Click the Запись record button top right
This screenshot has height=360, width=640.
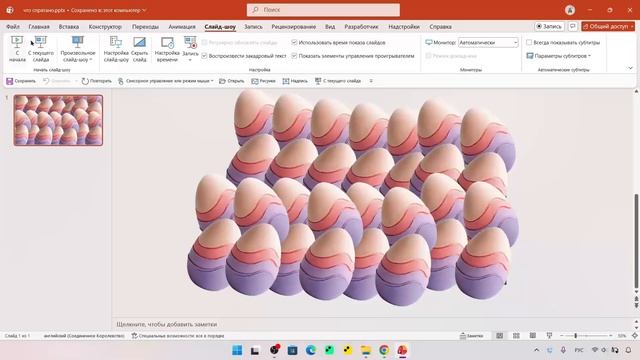(x=549, y=26)
